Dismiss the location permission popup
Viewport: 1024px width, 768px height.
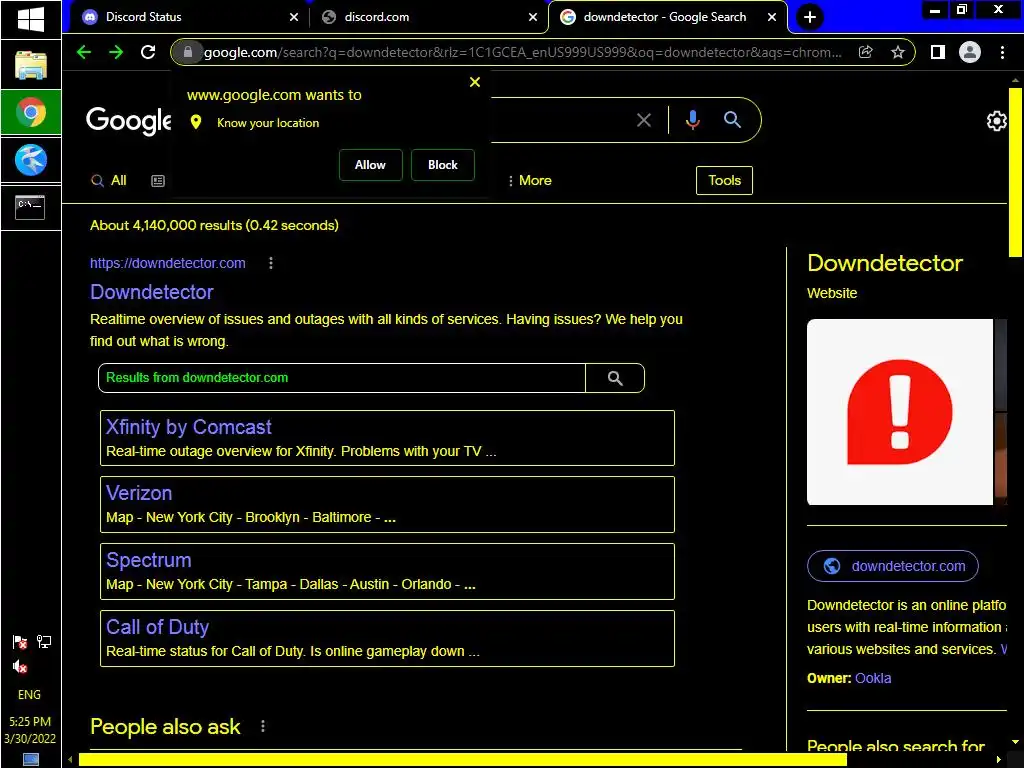(x=475, y=82)
